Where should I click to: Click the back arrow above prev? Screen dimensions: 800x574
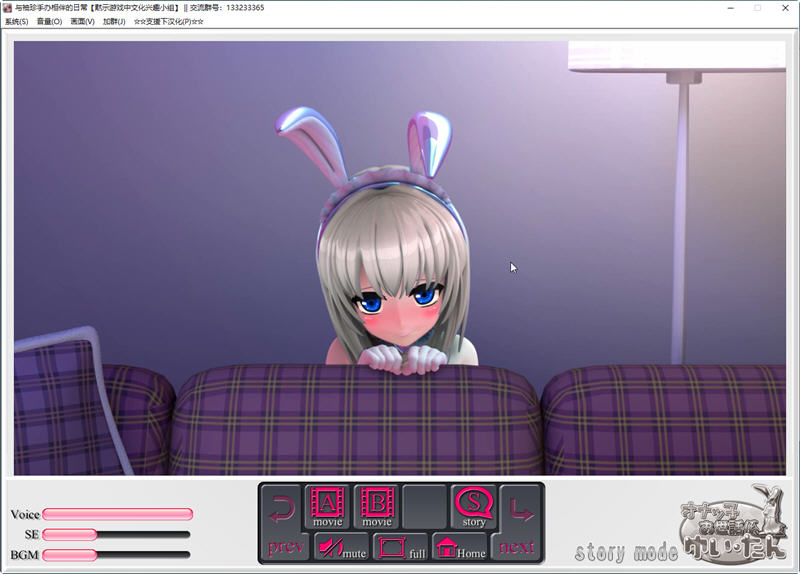[283, 509]
